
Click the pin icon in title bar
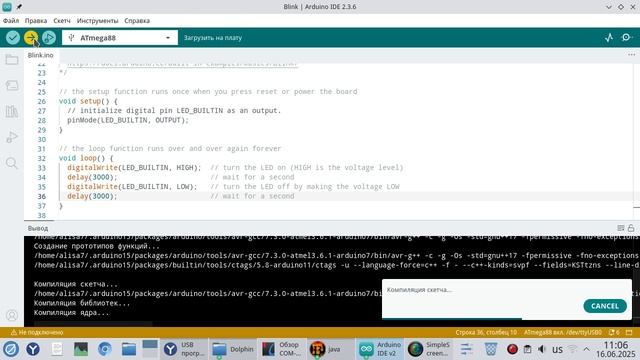(x=19, y=7)
